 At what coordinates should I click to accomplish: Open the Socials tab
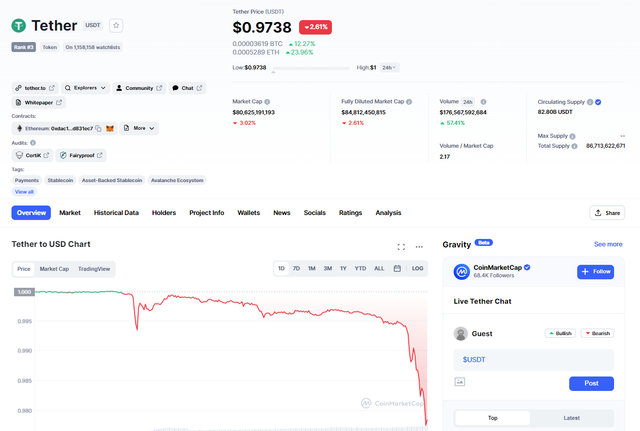coord(315,213)
